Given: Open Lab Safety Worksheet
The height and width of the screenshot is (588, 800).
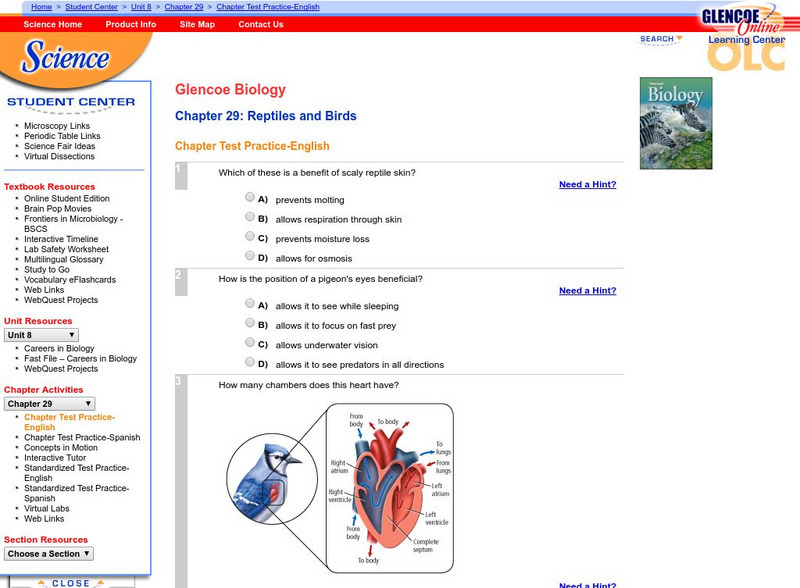Looking at the screenshot, I should (x=66, y=249).
